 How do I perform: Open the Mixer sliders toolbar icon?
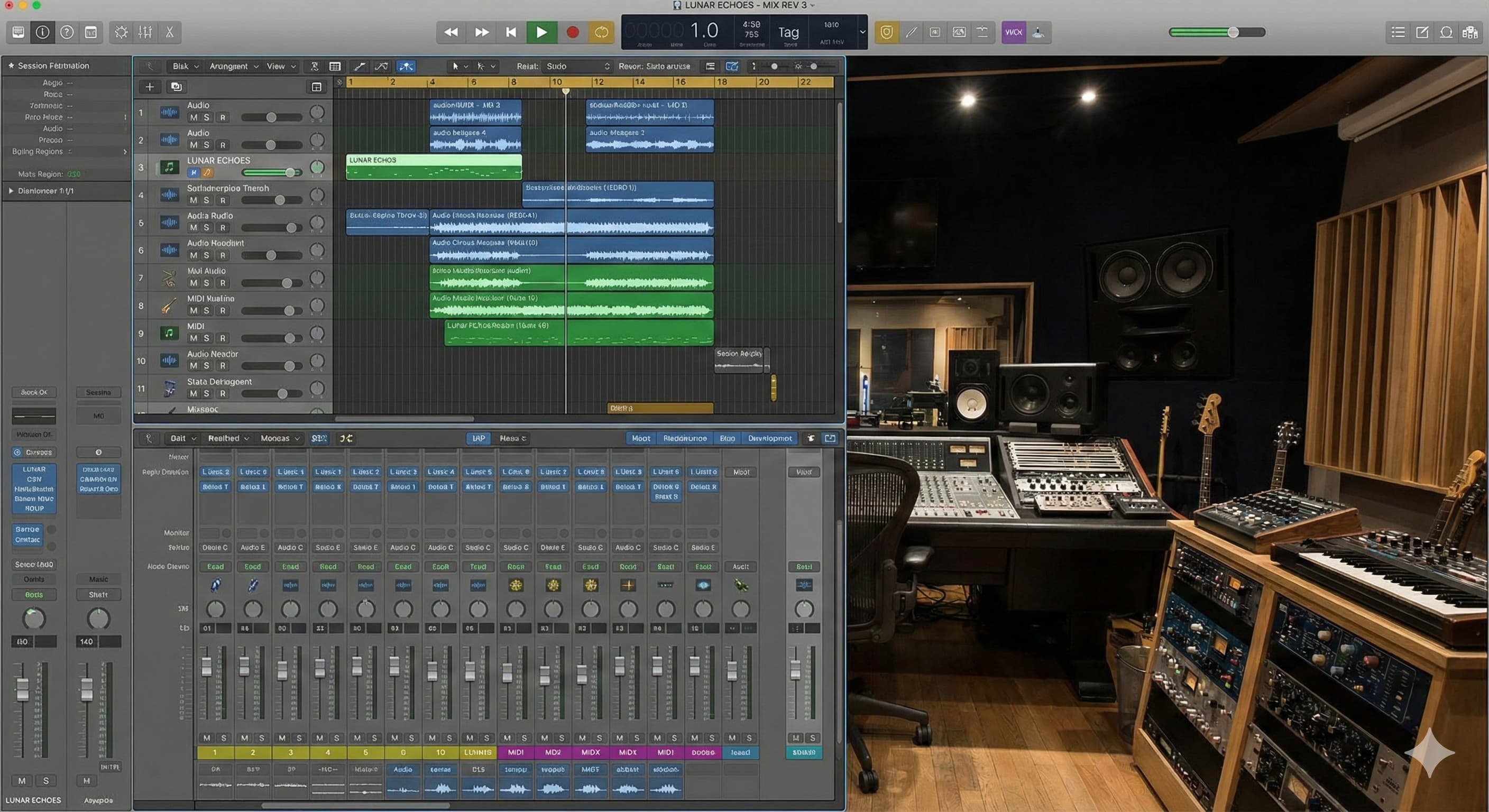145,32
